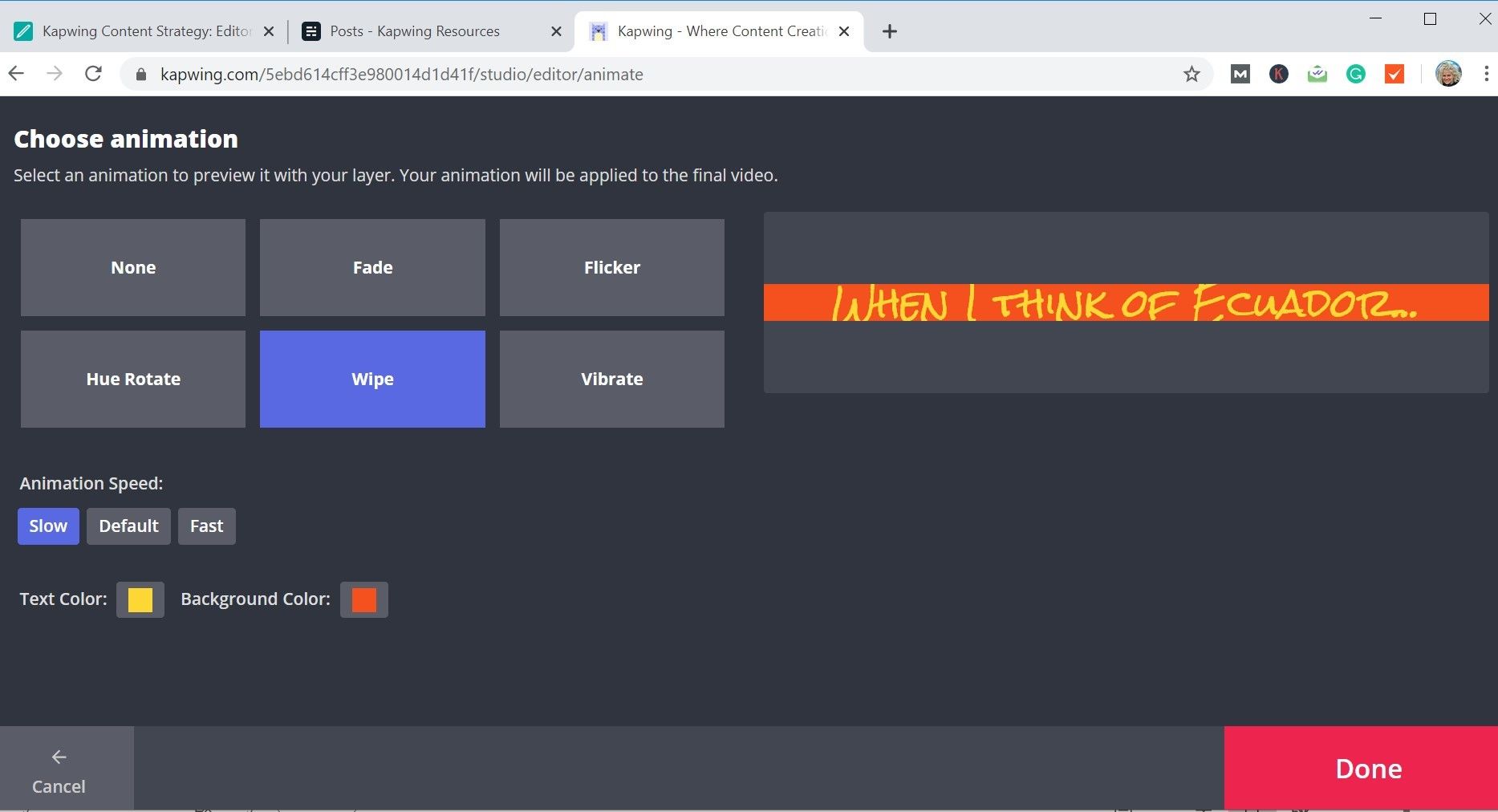Click the Grammarly extension icon
Screen dimensions: 1498x812
click(1355, 75)
